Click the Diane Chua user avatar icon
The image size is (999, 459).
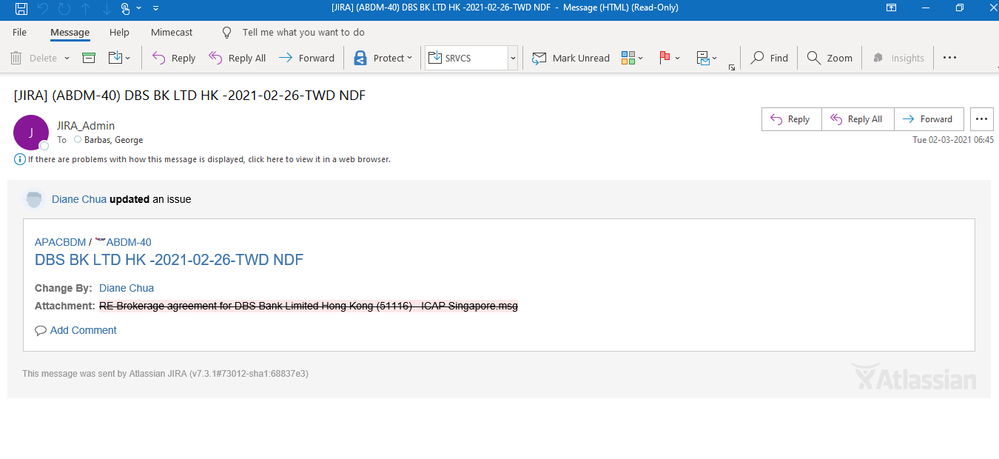pos(34,200)
